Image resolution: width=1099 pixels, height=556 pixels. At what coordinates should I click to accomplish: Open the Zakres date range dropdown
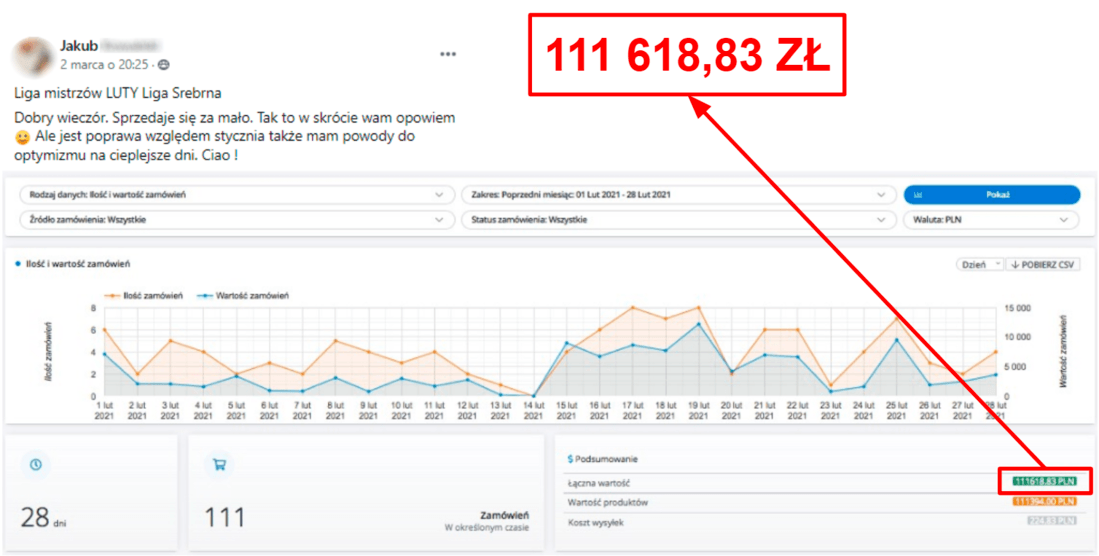click(675, 195)
